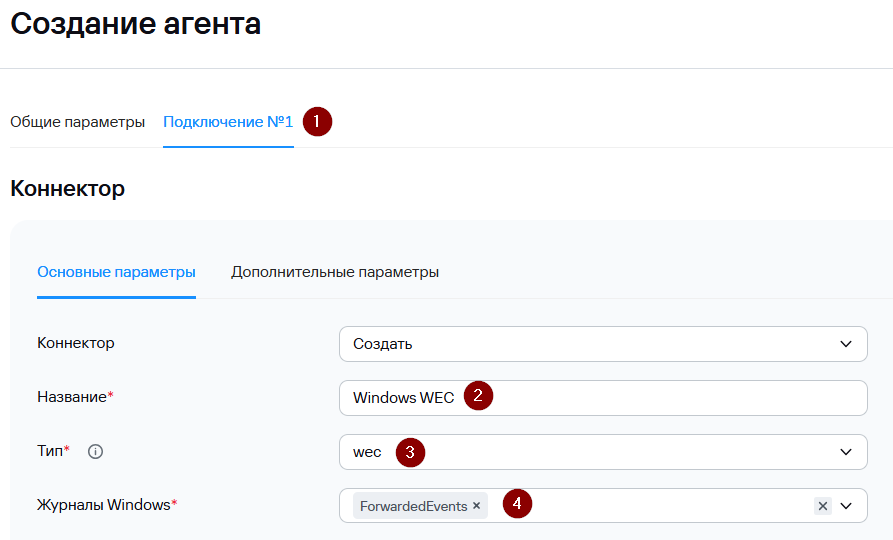Viewport: 893px width, 540px height.
Task: Expand the Коннектор dropdown arrow
Action: [847, 344]
